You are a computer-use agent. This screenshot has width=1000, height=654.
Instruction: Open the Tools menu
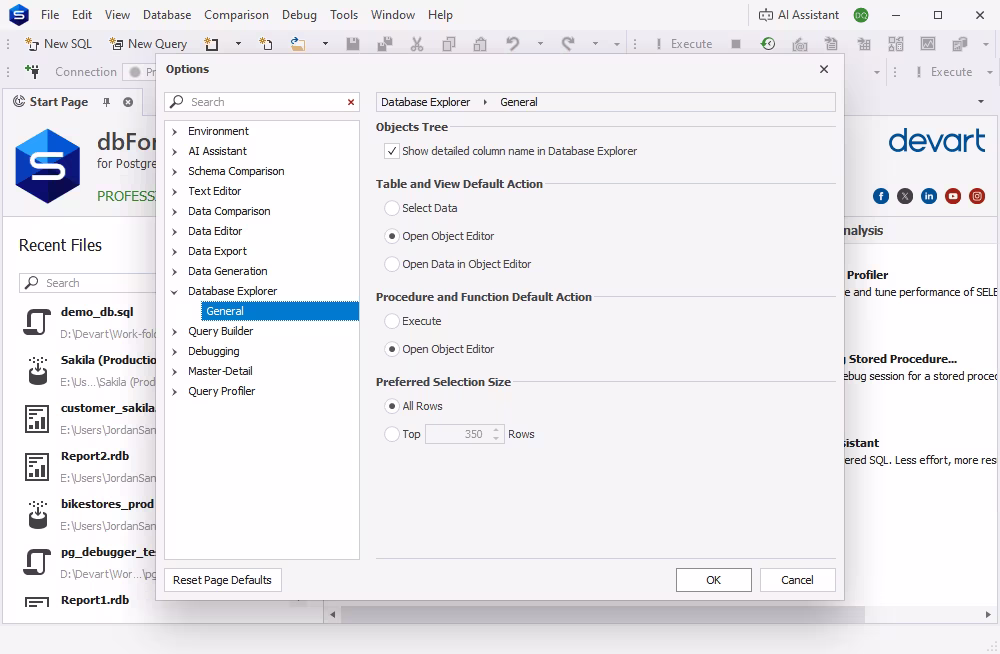tap(344, 15)
